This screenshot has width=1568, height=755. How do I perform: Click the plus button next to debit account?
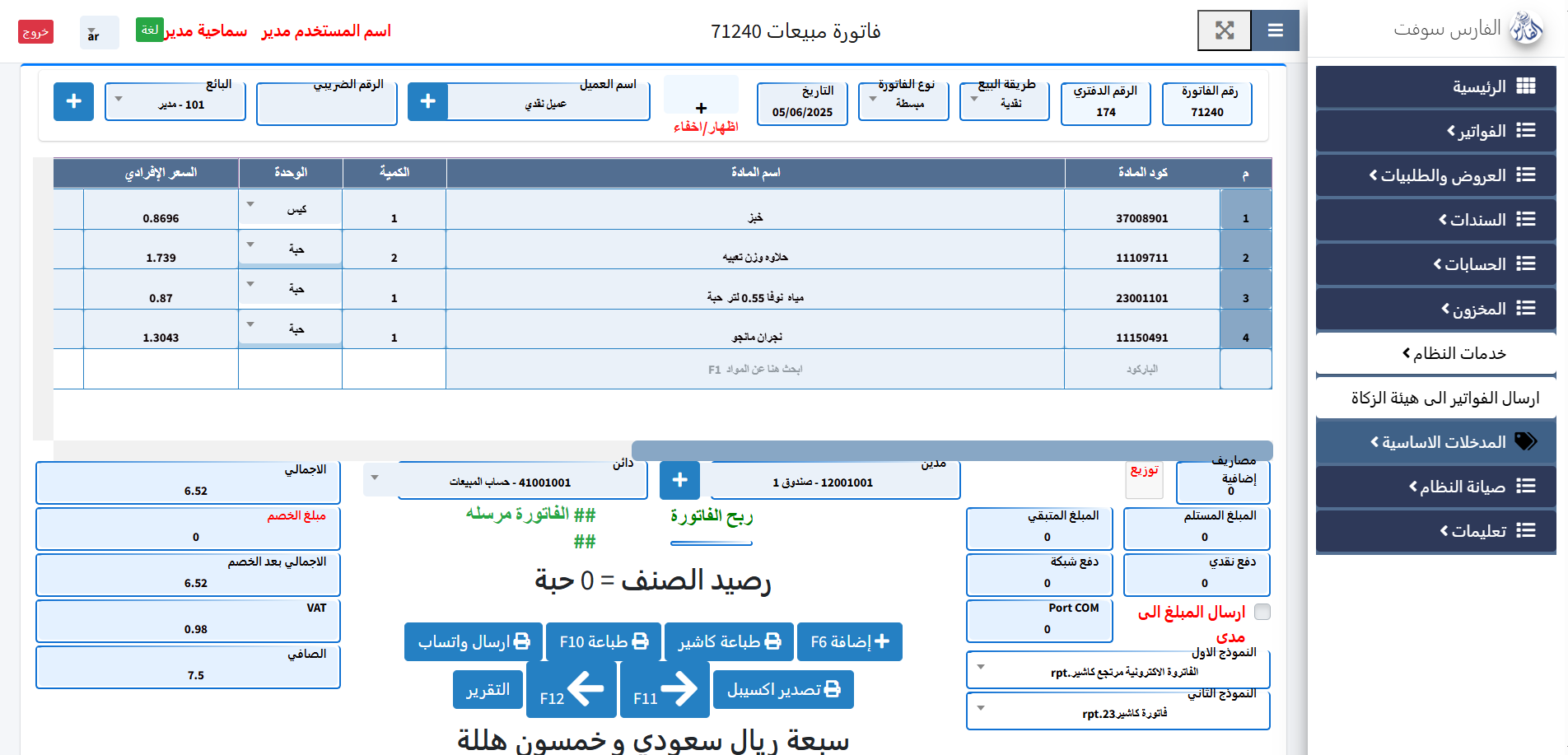[x=679, y=480]
